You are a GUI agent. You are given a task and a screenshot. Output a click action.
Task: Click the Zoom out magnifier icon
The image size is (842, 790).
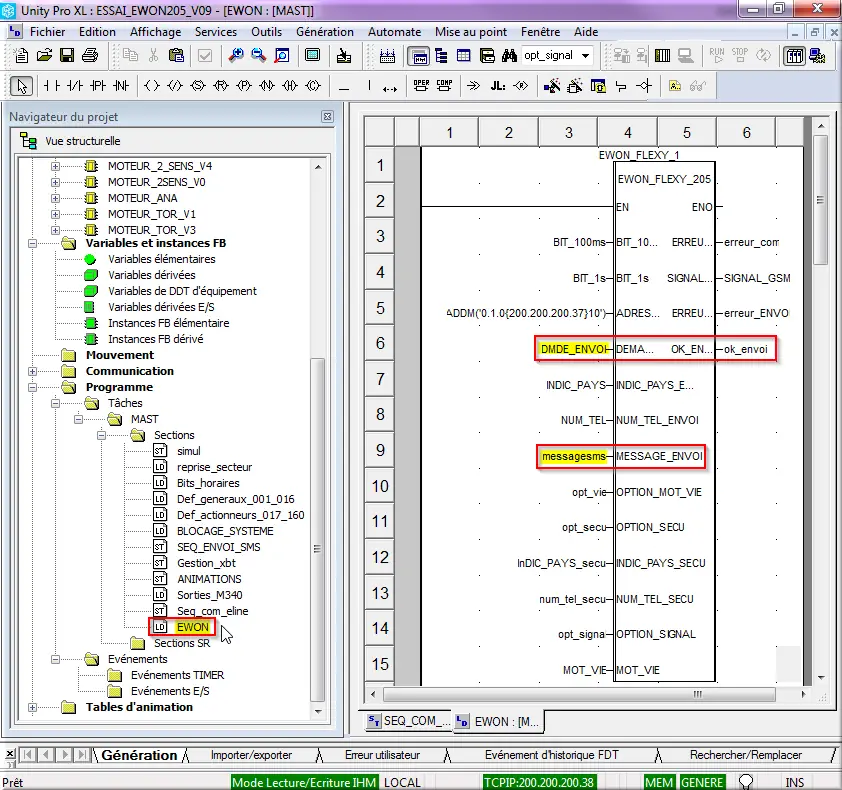pos(259,55)
